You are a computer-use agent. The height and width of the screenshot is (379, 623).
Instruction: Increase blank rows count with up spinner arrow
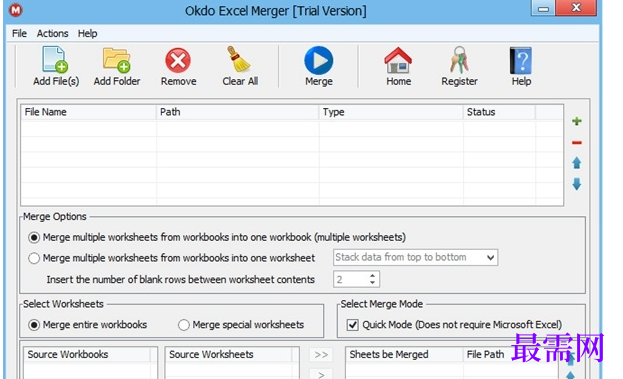tap(372, 275)
